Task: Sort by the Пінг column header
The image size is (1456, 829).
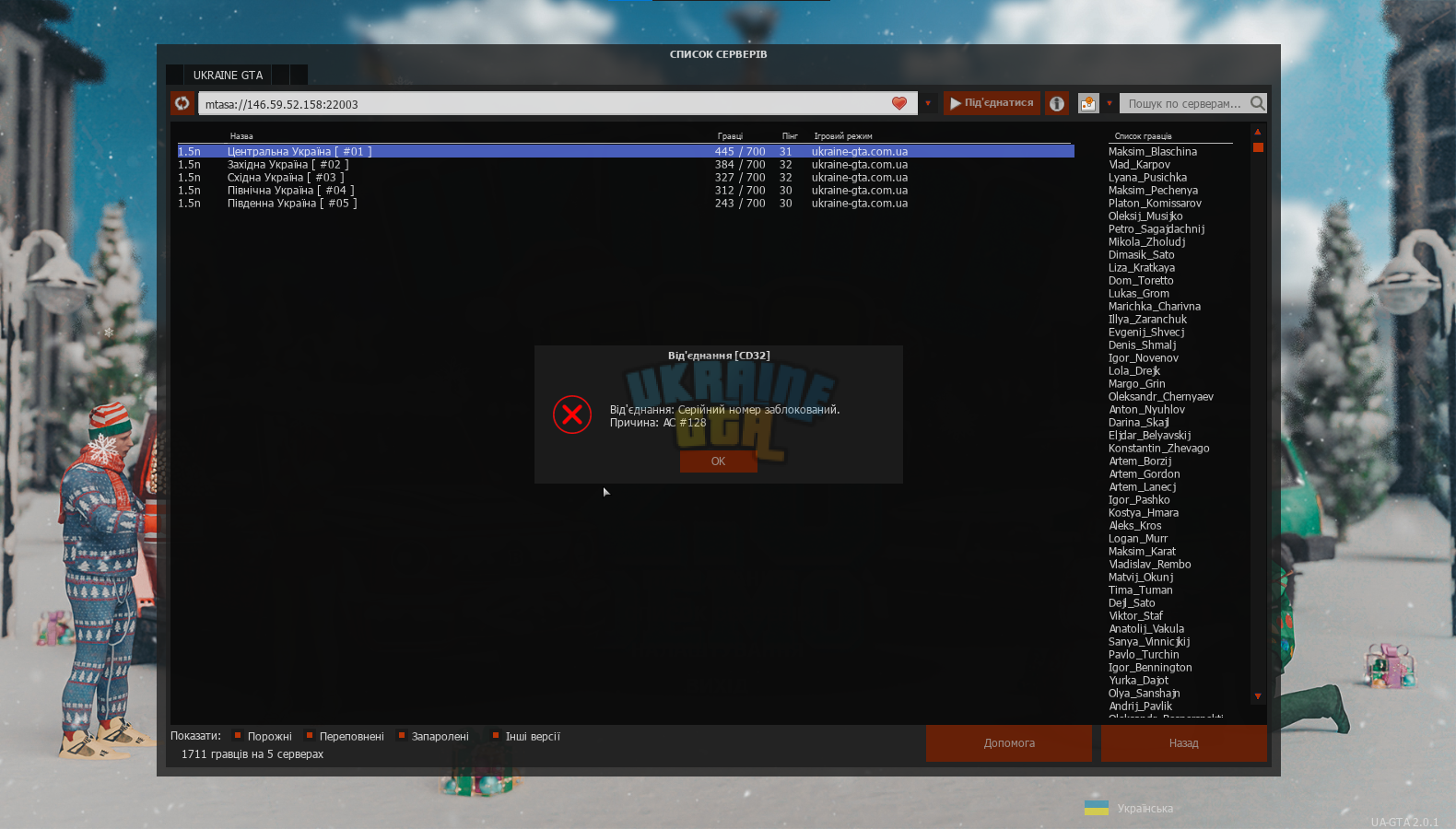Action: tap(790, 135)
